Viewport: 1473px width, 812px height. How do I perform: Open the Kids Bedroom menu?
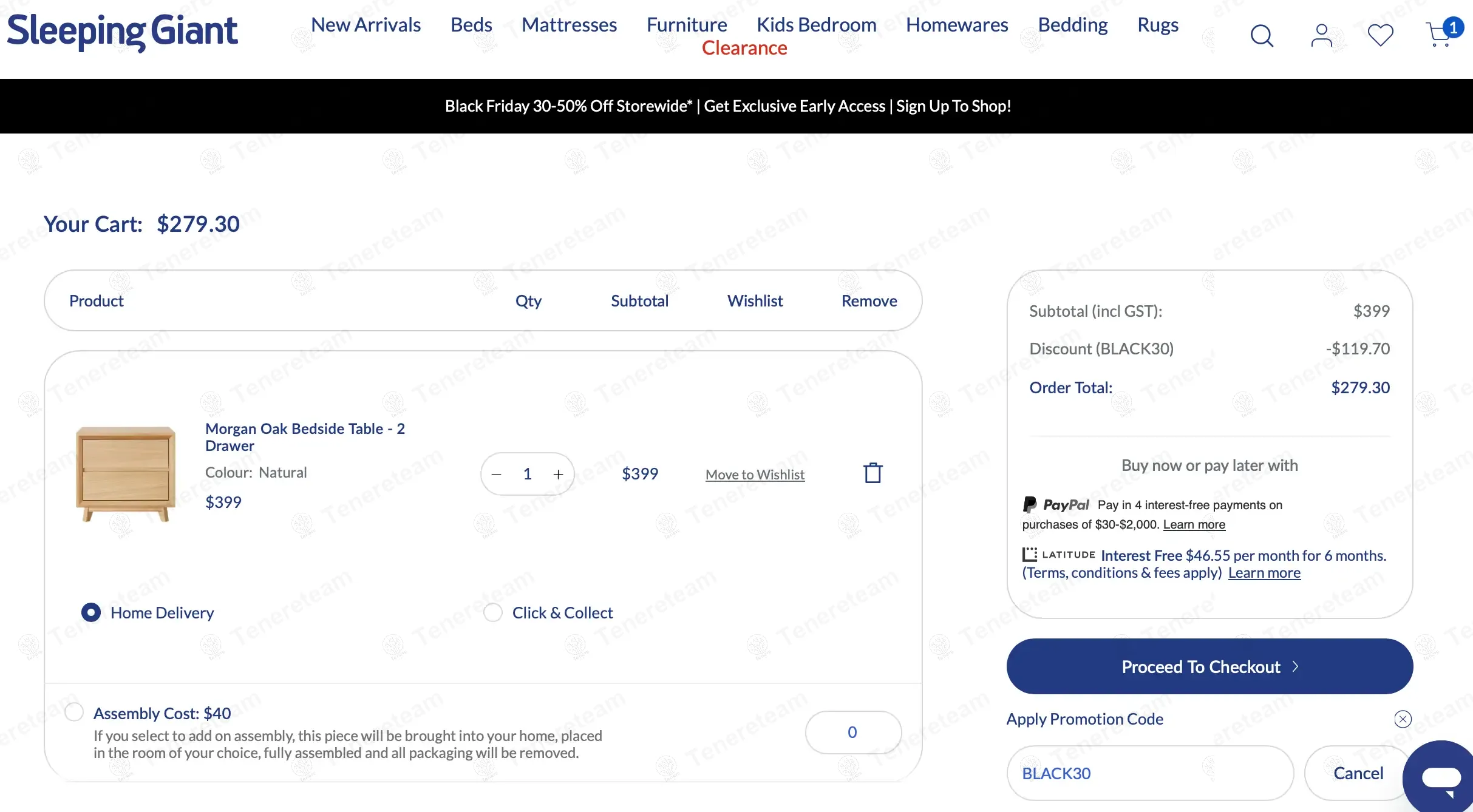pyautogui.click(x=817, y=25)
